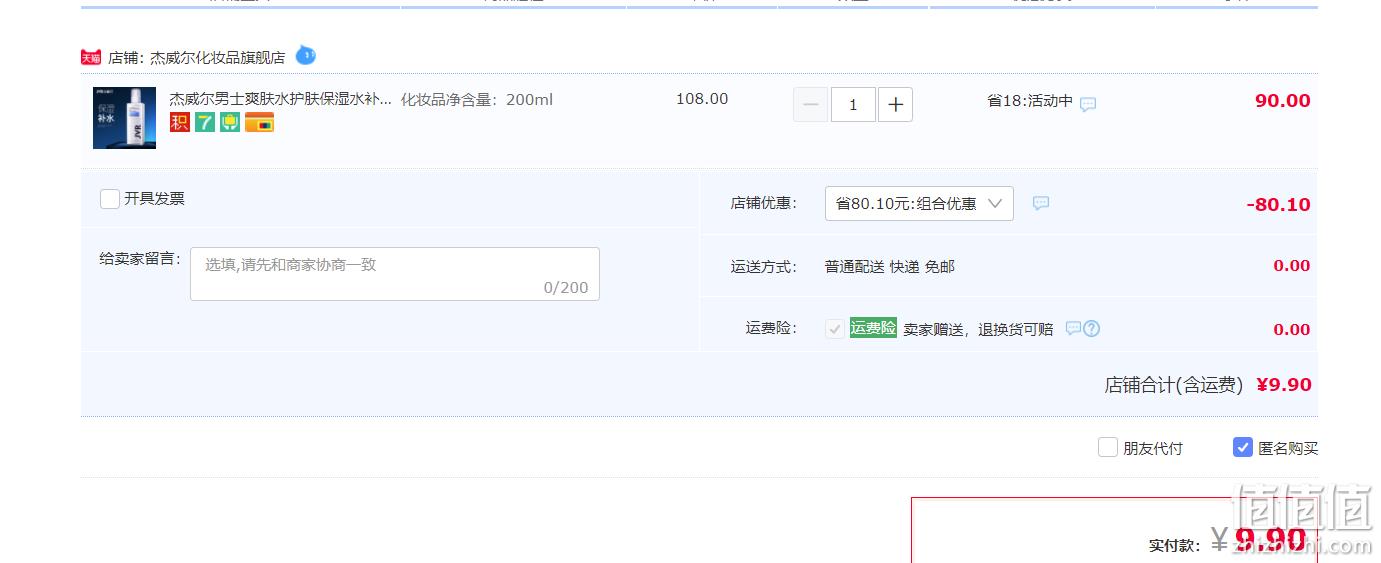Screen dimensions: 1381x563
Task: Click the 普通配送 快递 免邮 shipping text
Action: click(890, 266)
